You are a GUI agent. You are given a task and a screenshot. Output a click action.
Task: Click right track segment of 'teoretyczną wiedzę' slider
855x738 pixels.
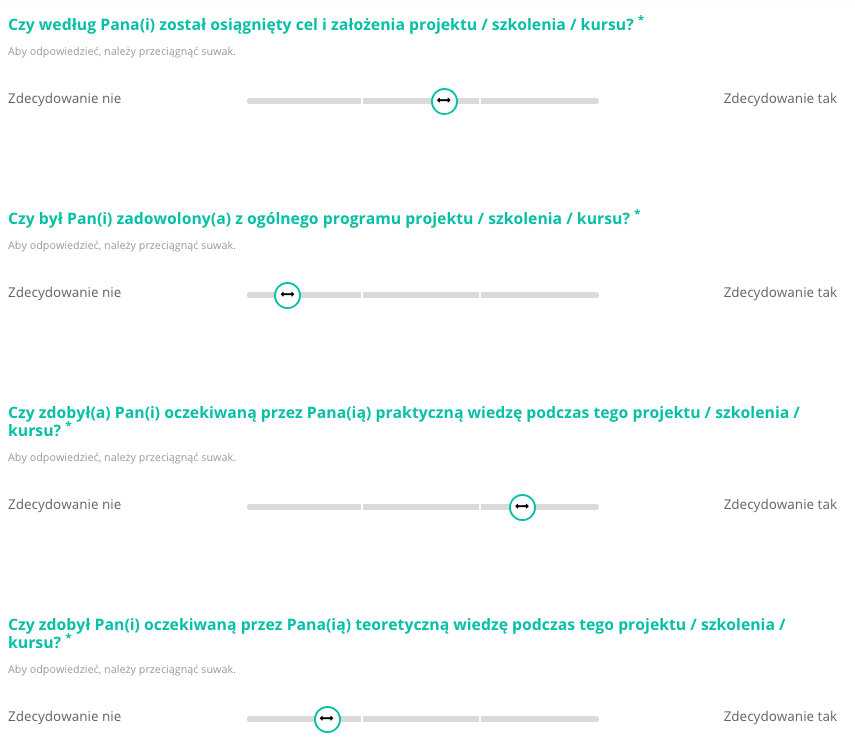click(540, 719)
